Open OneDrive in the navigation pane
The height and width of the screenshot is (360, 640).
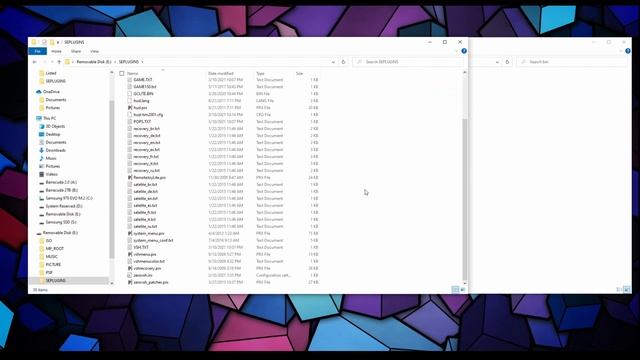[48, 92]
